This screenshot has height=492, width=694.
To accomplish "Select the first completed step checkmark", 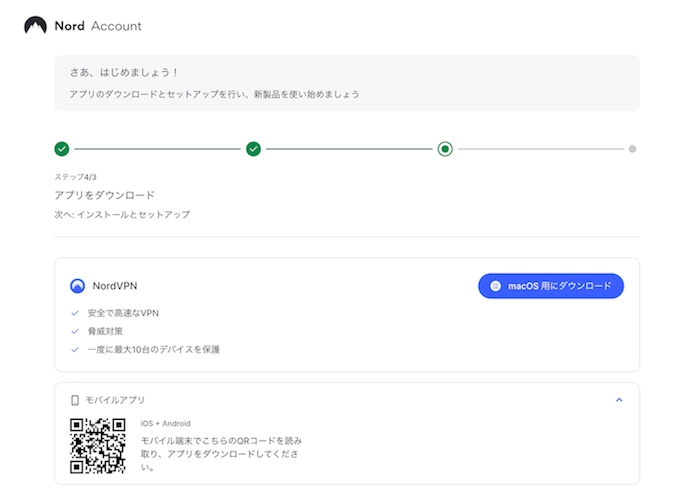I will tap(62, 149).
